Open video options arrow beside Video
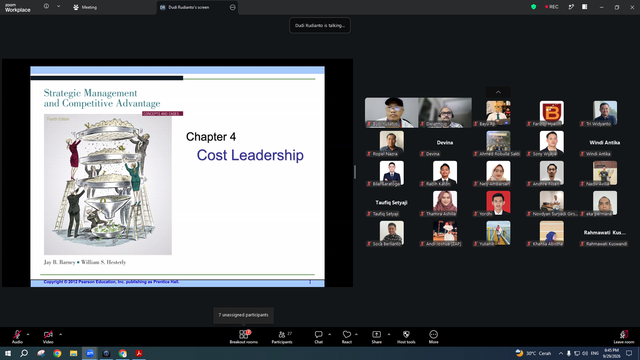Viewport: 640px width, 360px height. point(60,334)
